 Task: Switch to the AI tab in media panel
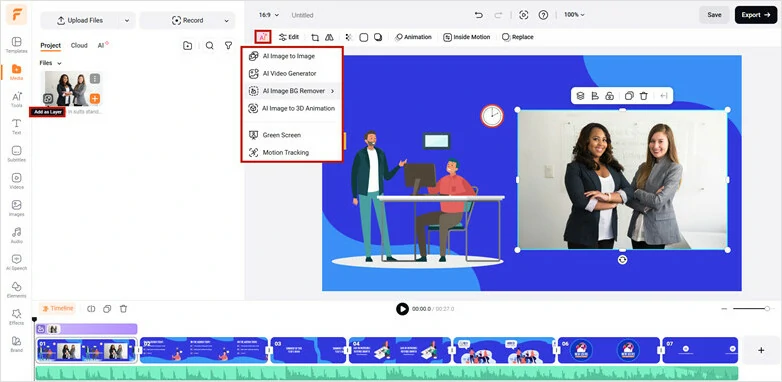click(x=102, y=45)
